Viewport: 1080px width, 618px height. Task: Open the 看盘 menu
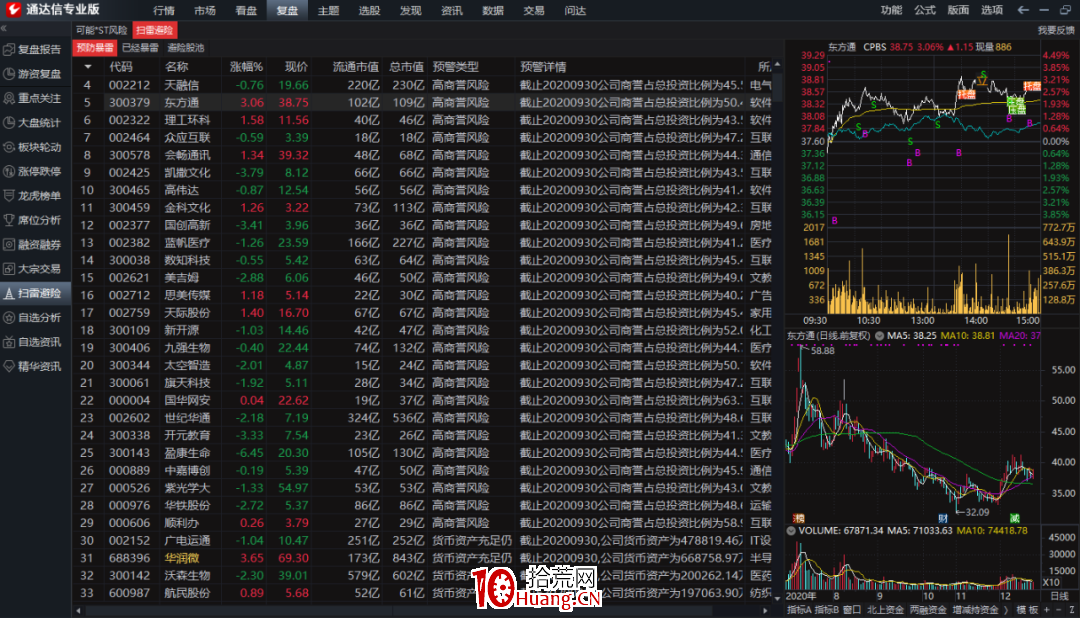246,10
